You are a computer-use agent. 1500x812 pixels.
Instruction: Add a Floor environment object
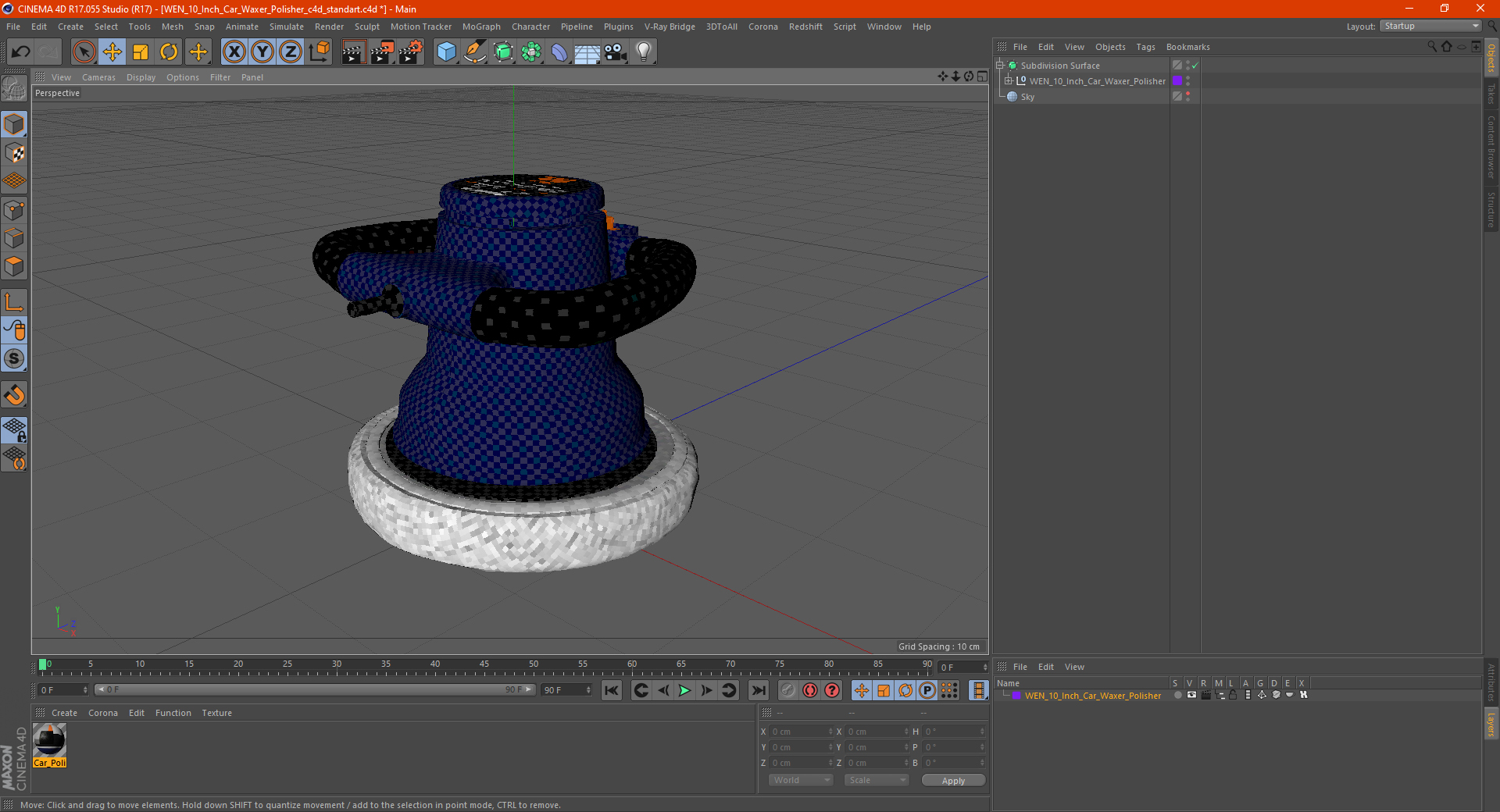pos(587,52)
